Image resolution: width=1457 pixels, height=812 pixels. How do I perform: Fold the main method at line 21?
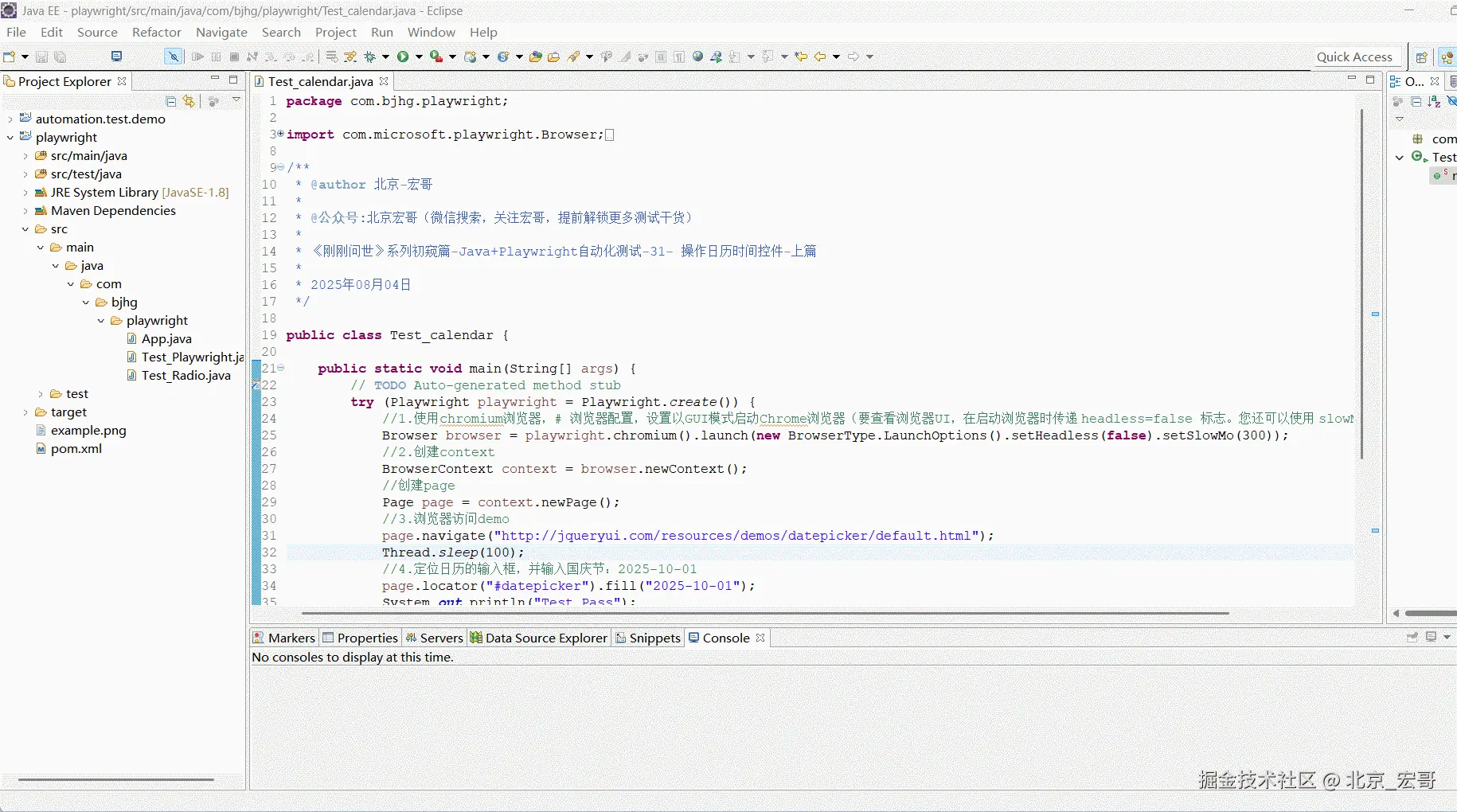point(280,368)
